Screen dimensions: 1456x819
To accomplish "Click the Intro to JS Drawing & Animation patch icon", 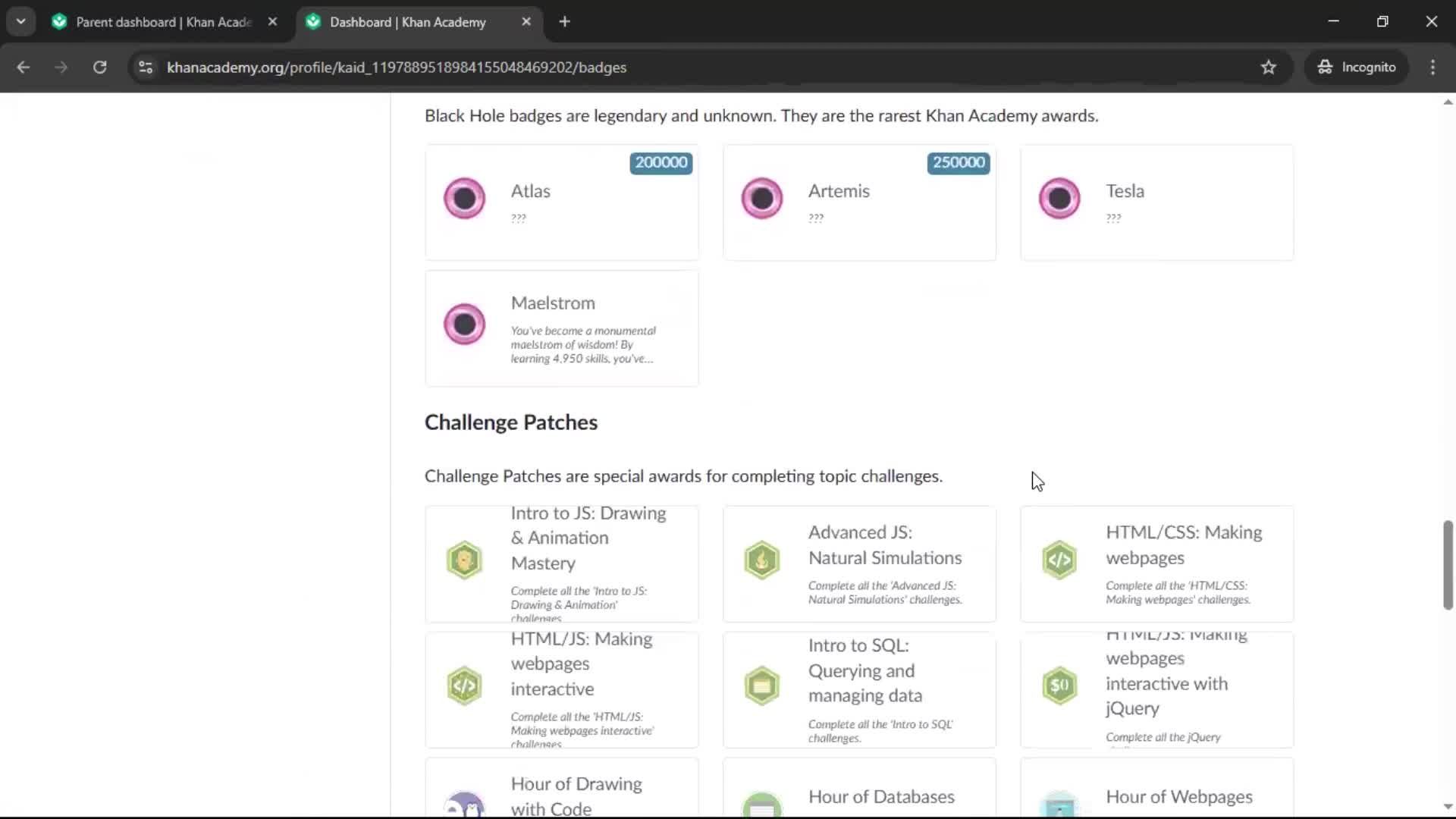I will 464,560.
